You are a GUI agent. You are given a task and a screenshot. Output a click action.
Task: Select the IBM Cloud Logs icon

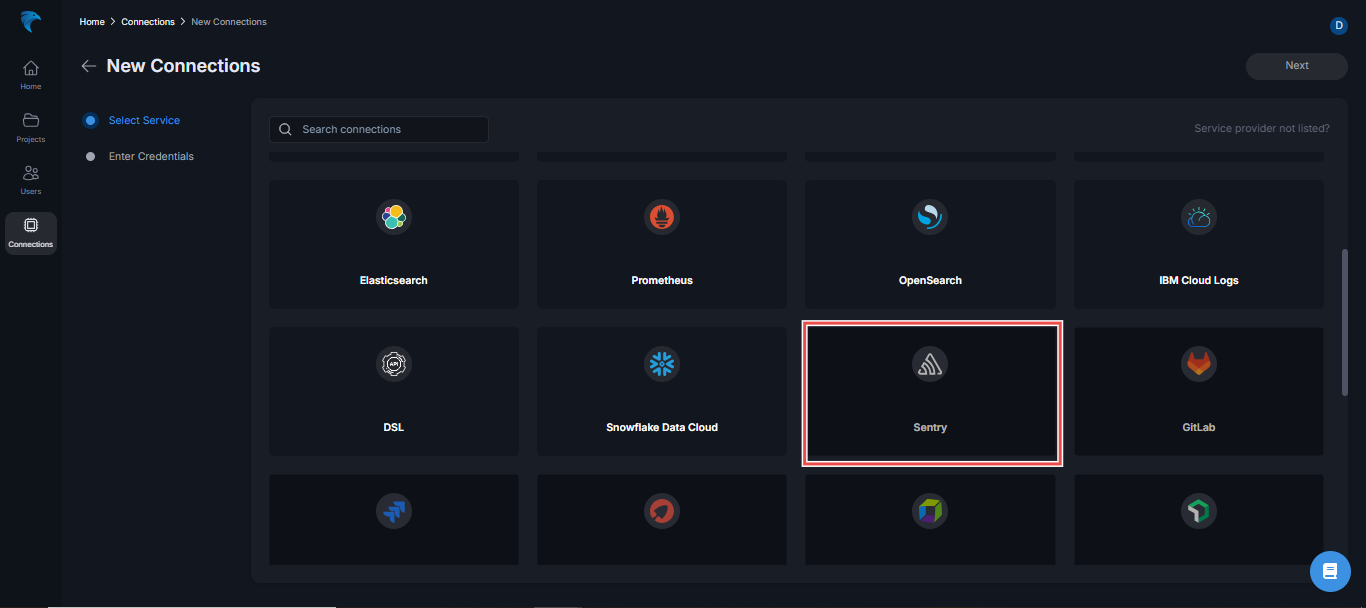click(x=1198, y=217)
